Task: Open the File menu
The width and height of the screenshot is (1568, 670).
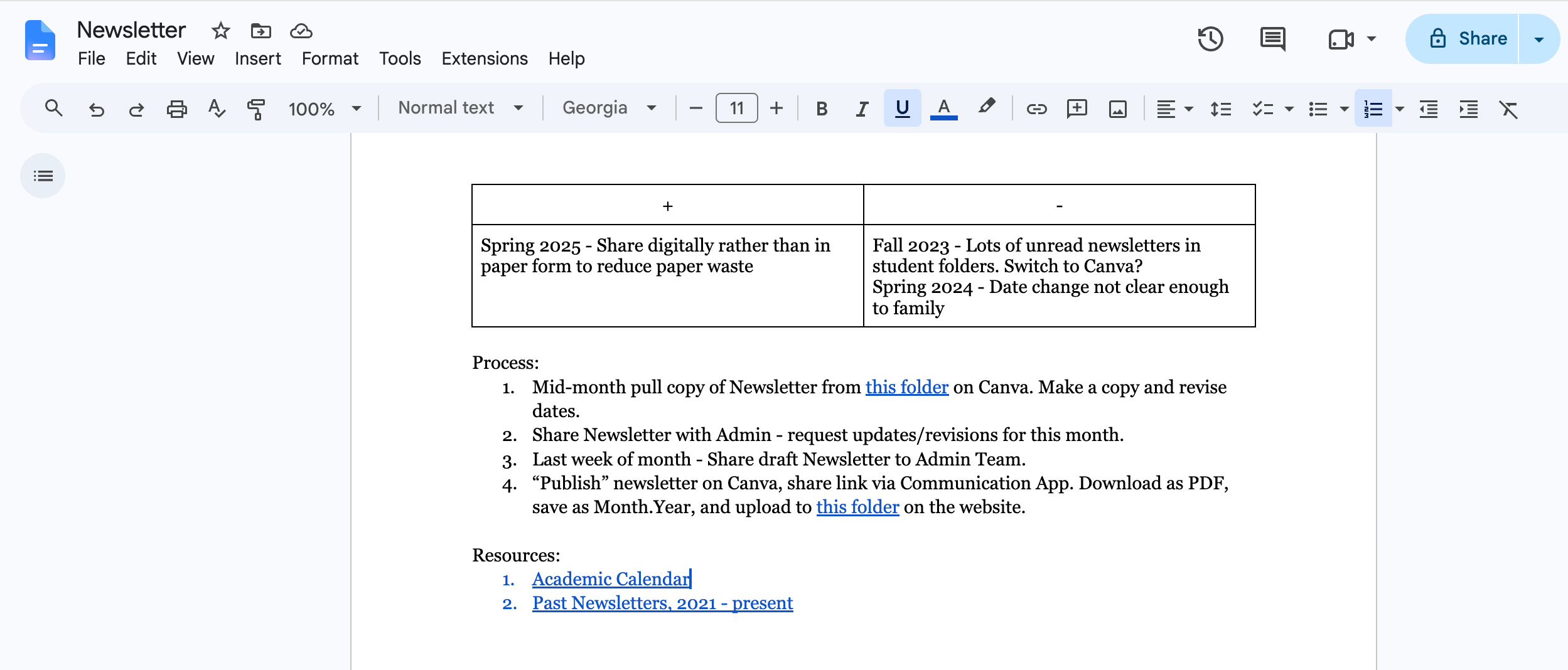Action: (91, 58)
